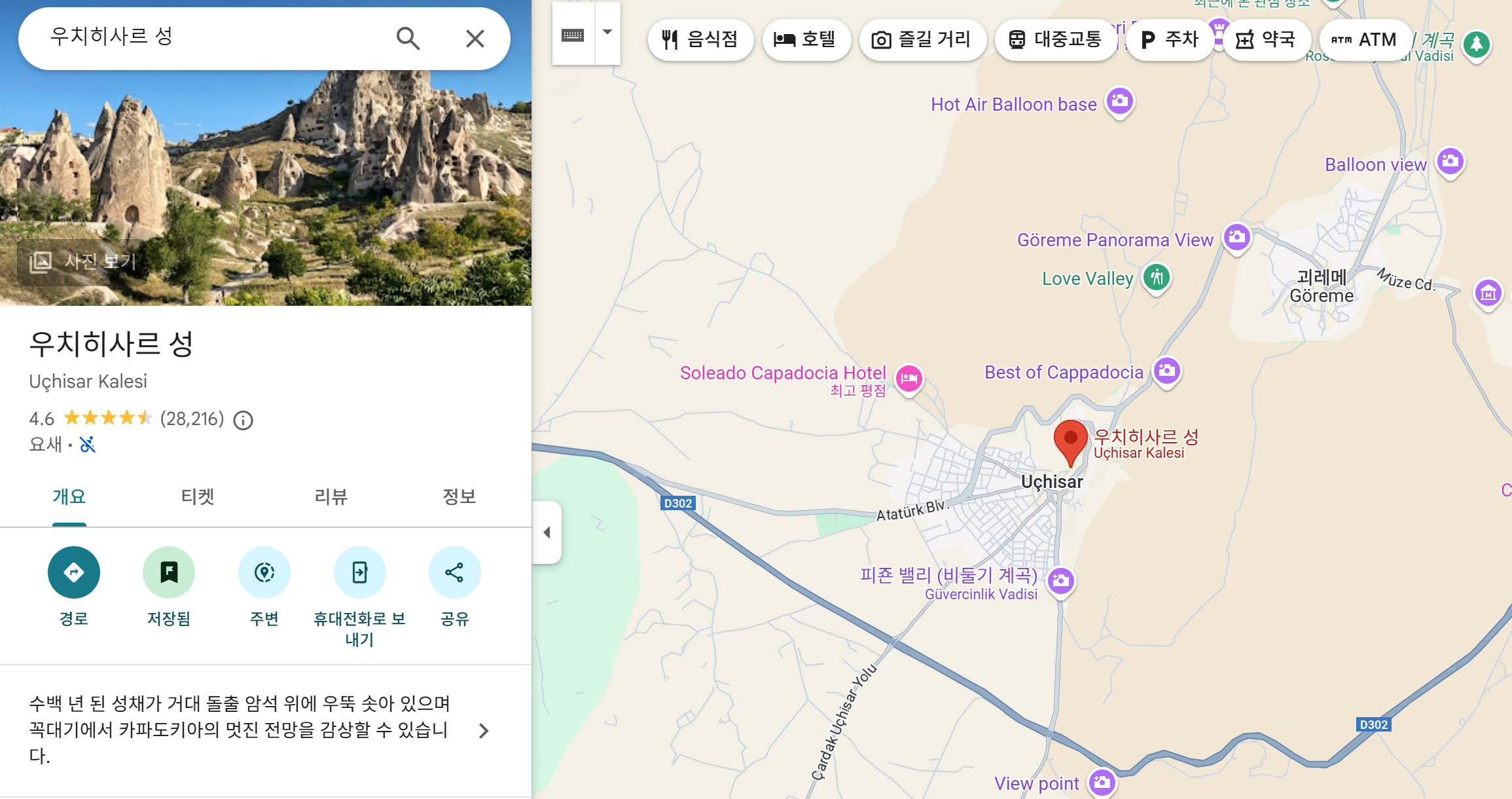Open 사진 보기 photo viewer

point(83,261)
